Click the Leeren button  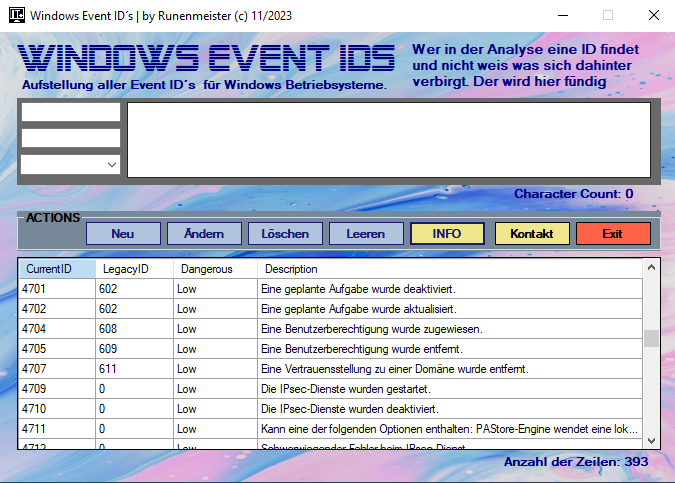tap(366, 234)
